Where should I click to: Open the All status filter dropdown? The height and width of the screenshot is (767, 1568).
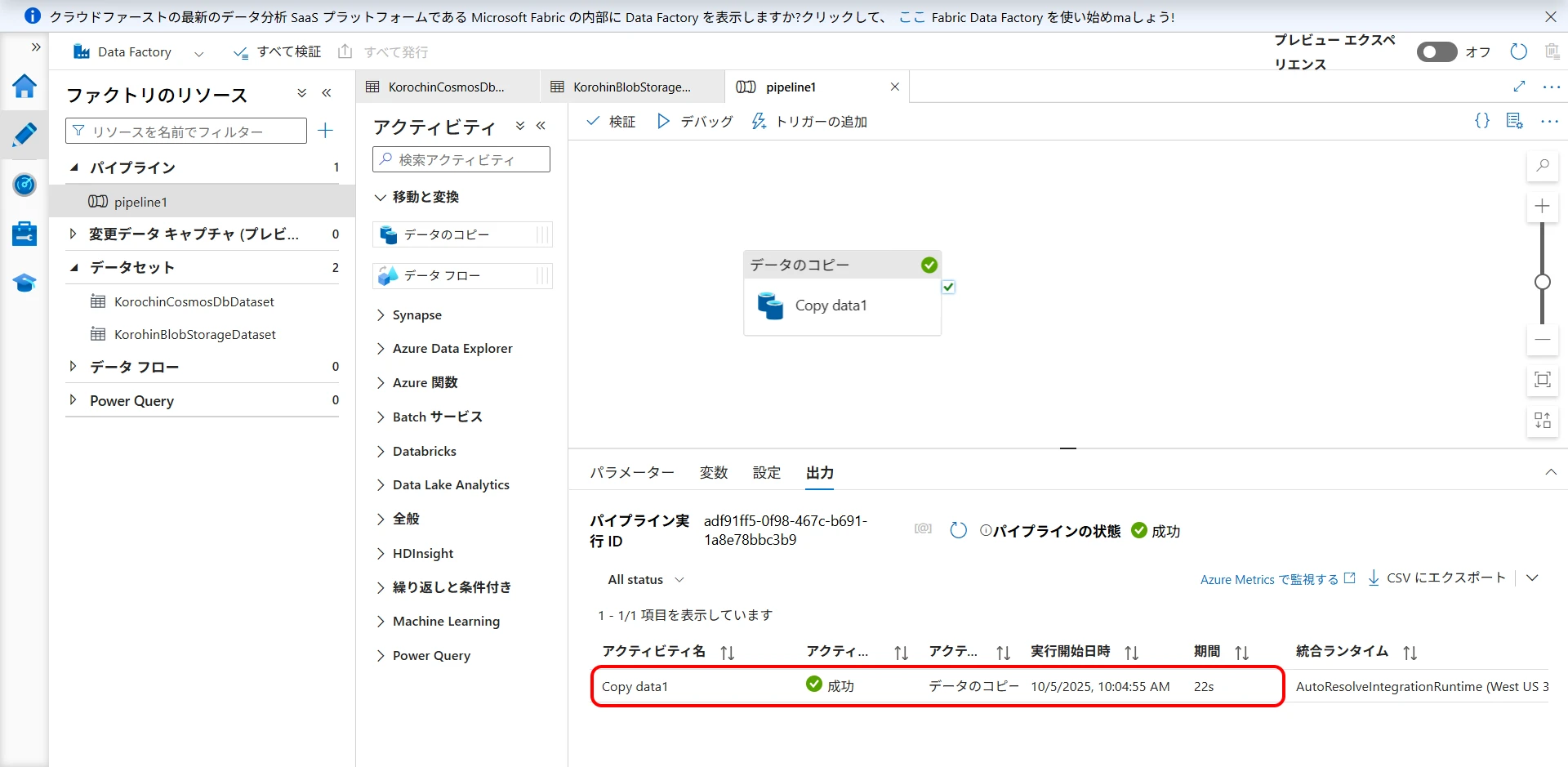click(x=645, y=580)
